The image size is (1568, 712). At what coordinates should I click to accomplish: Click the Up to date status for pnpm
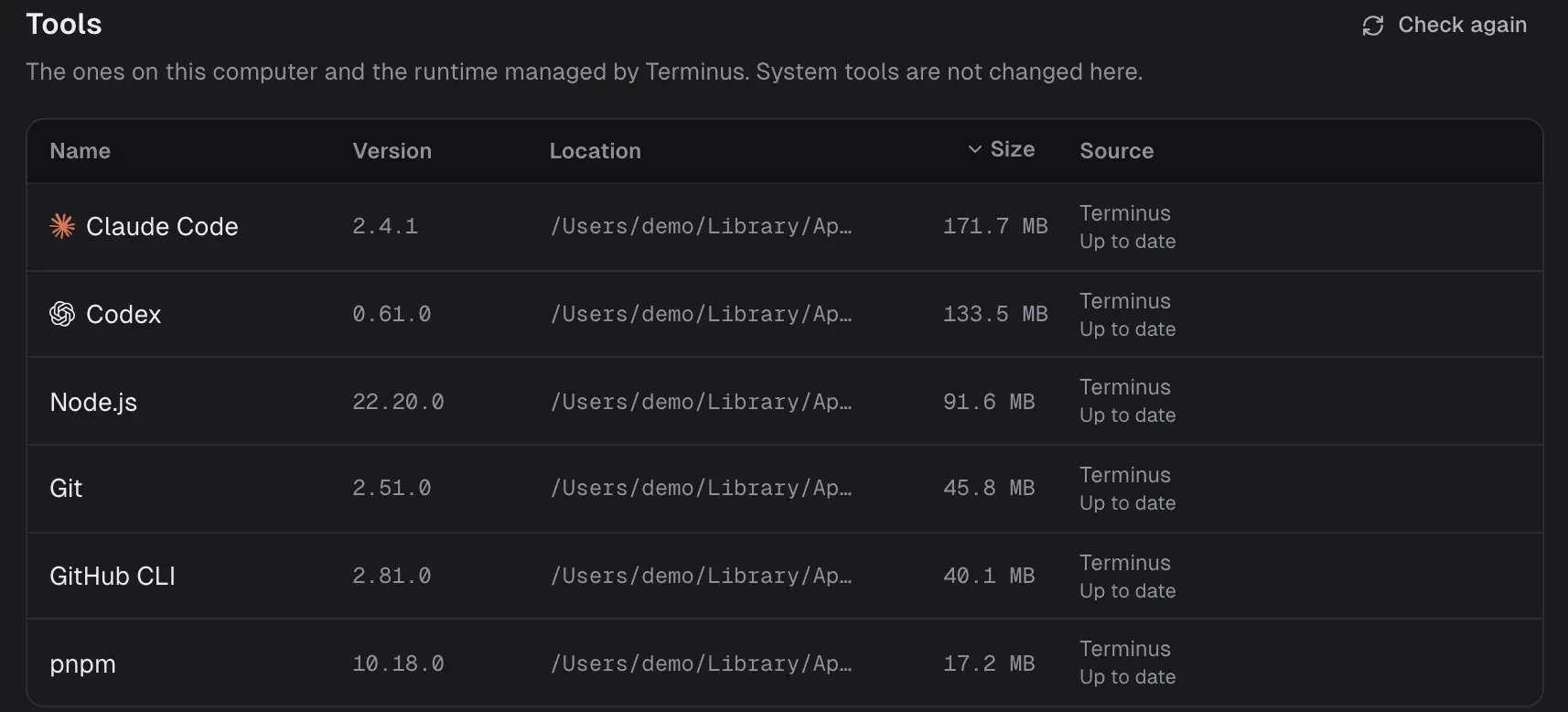click(x=1128, y=677)
